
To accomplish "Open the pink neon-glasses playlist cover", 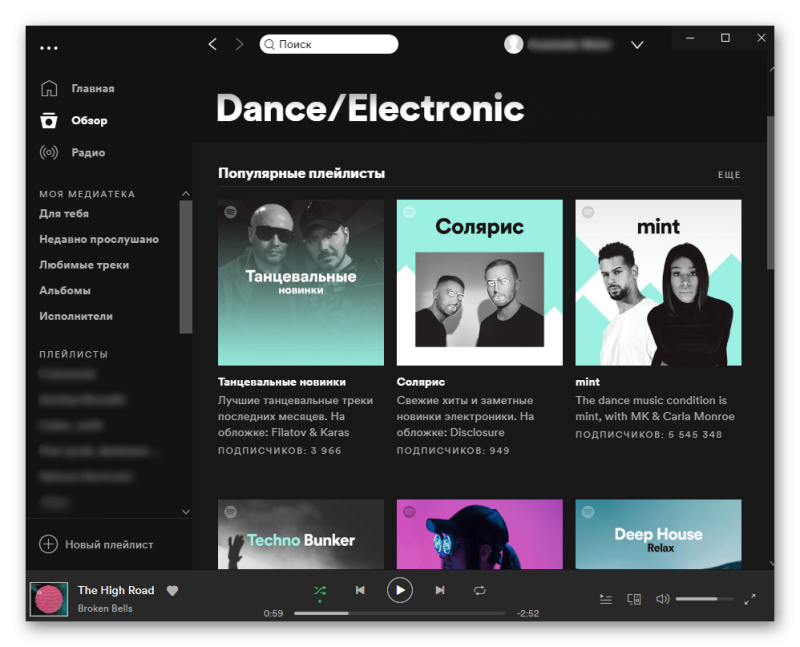I will coord(480,534).
